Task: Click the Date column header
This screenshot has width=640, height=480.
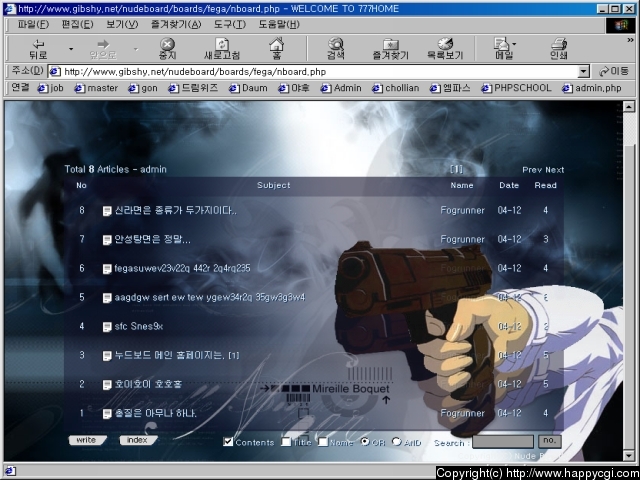Action: (509, 185)
